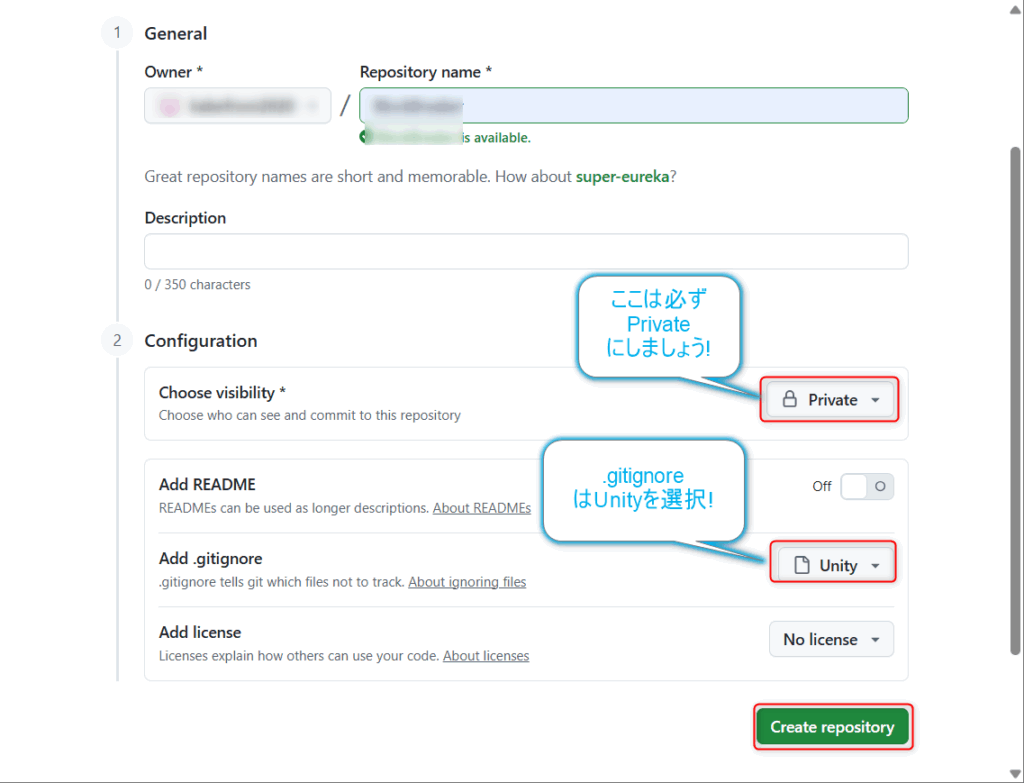Click the green availability check icon
This screenshot has width=1024, height=783.
(x=366, y=138)
